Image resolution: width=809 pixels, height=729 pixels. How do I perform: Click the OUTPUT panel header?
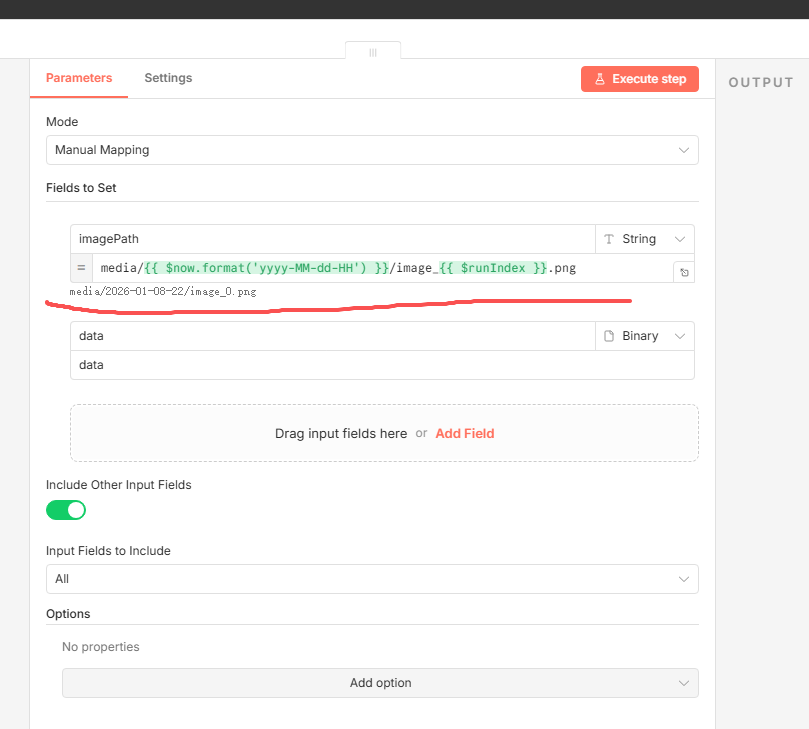click(760, 83)
